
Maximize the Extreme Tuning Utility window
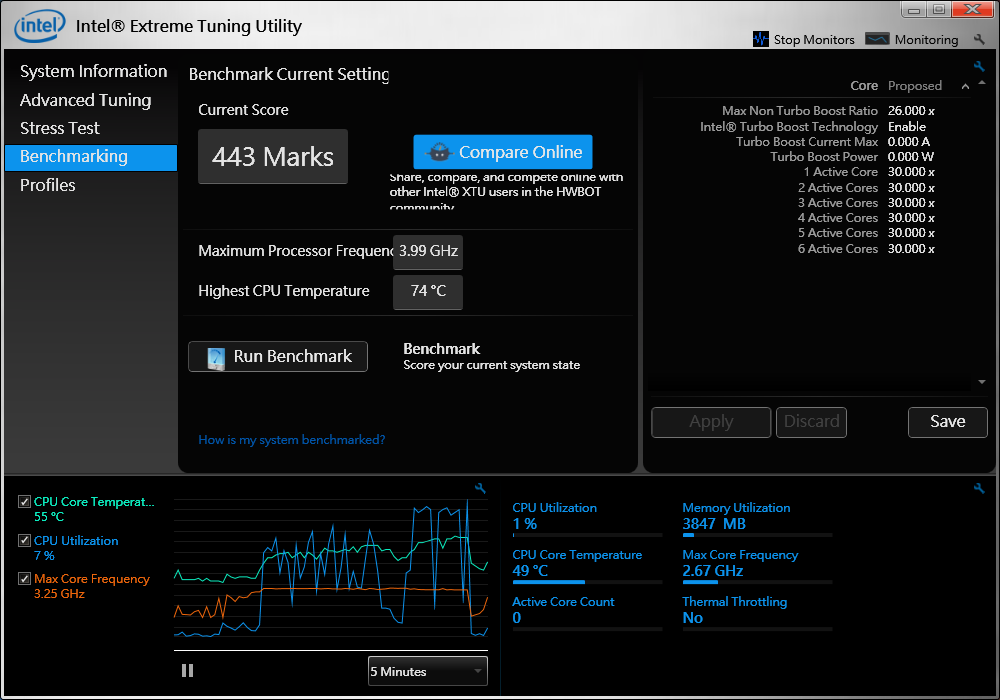939,9
